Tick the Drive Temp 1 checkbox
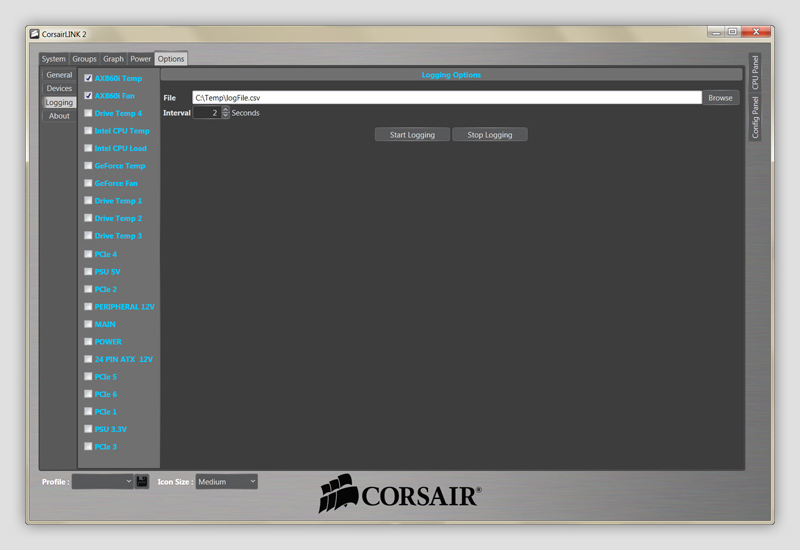800x550 pixels. coord(88,201)
